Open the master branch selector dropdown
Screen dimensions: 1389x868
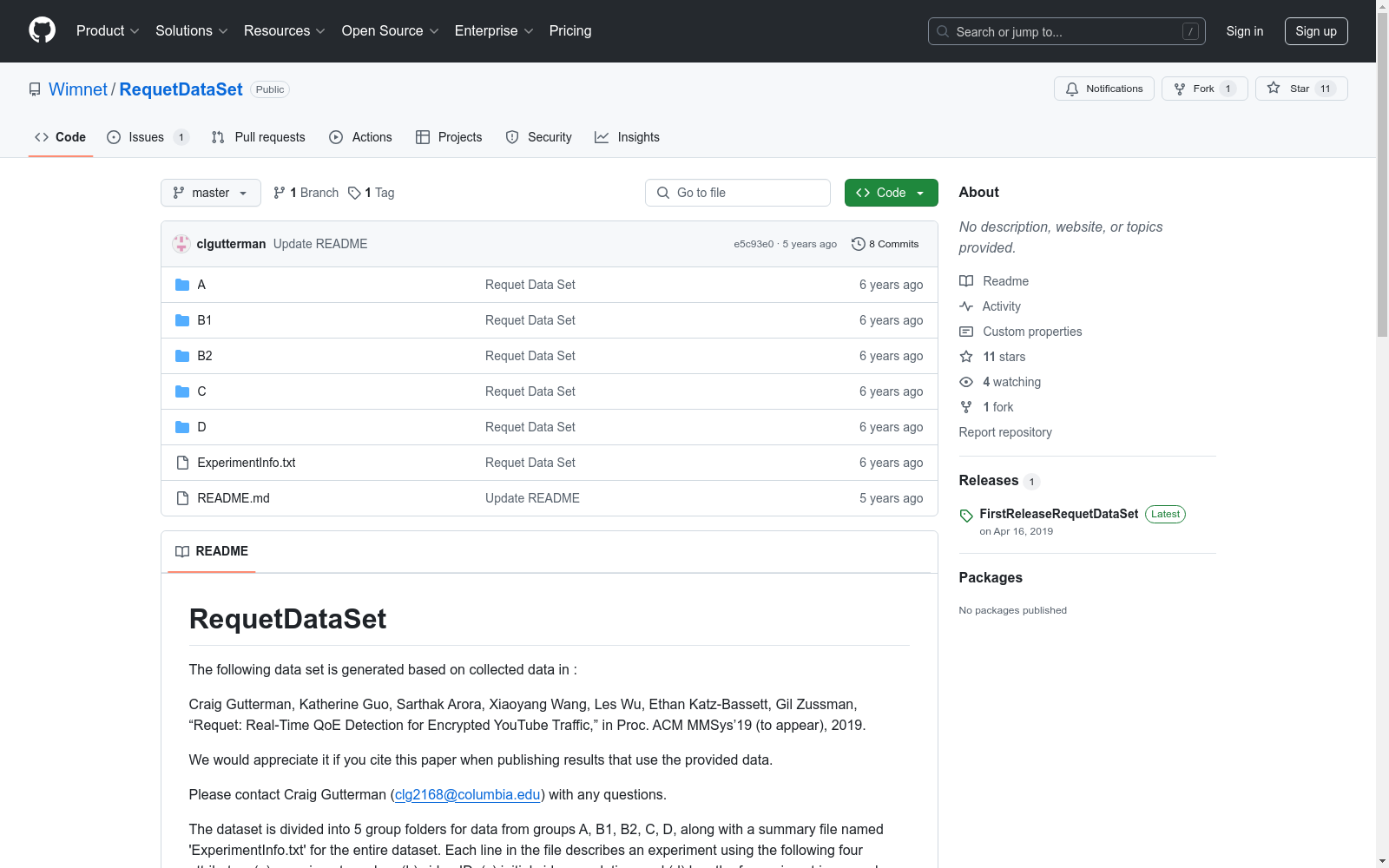[x=211, y=193]
